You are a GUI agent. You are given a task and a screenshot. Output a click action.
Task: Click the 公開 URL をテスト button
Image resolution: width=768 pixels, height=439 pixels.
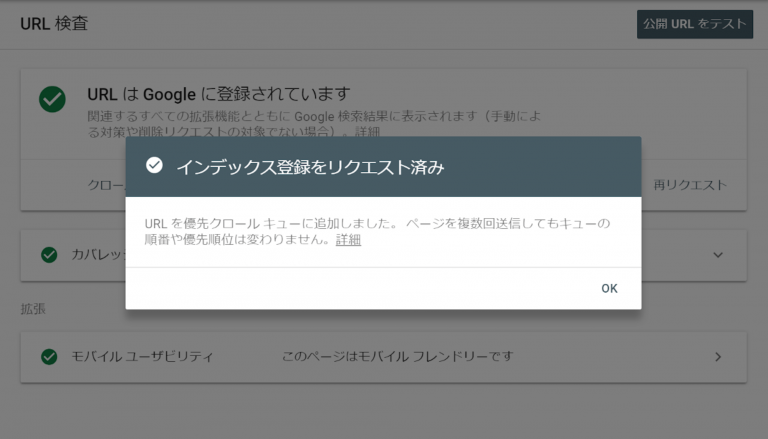(695, 24)
